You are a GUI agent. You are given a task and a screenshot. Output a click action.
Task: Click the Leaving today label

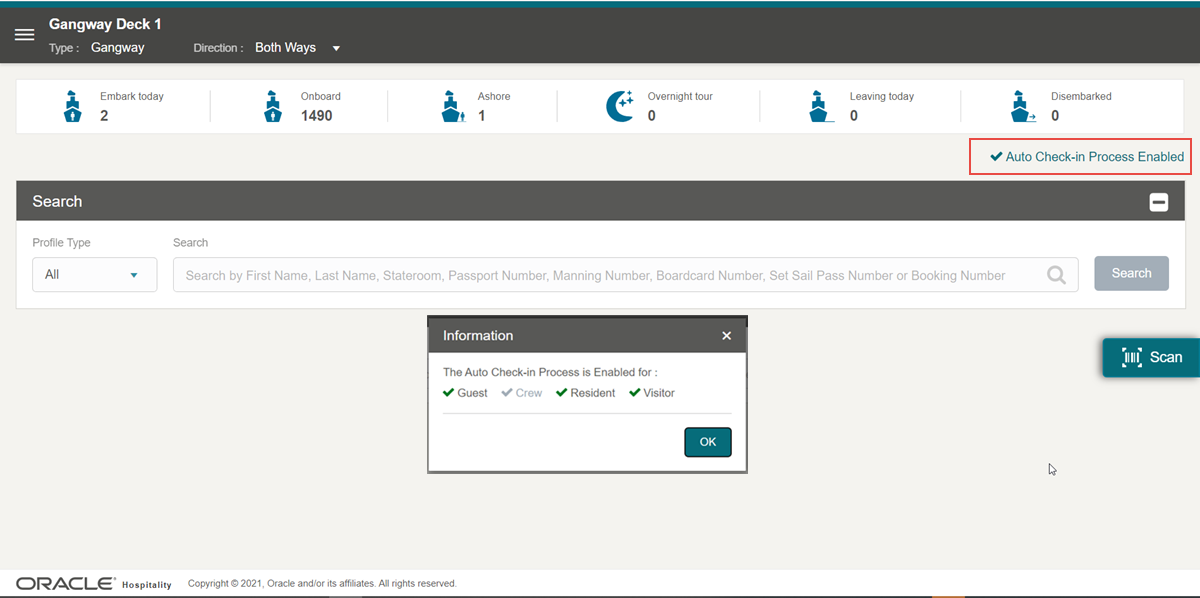point(882,97)
